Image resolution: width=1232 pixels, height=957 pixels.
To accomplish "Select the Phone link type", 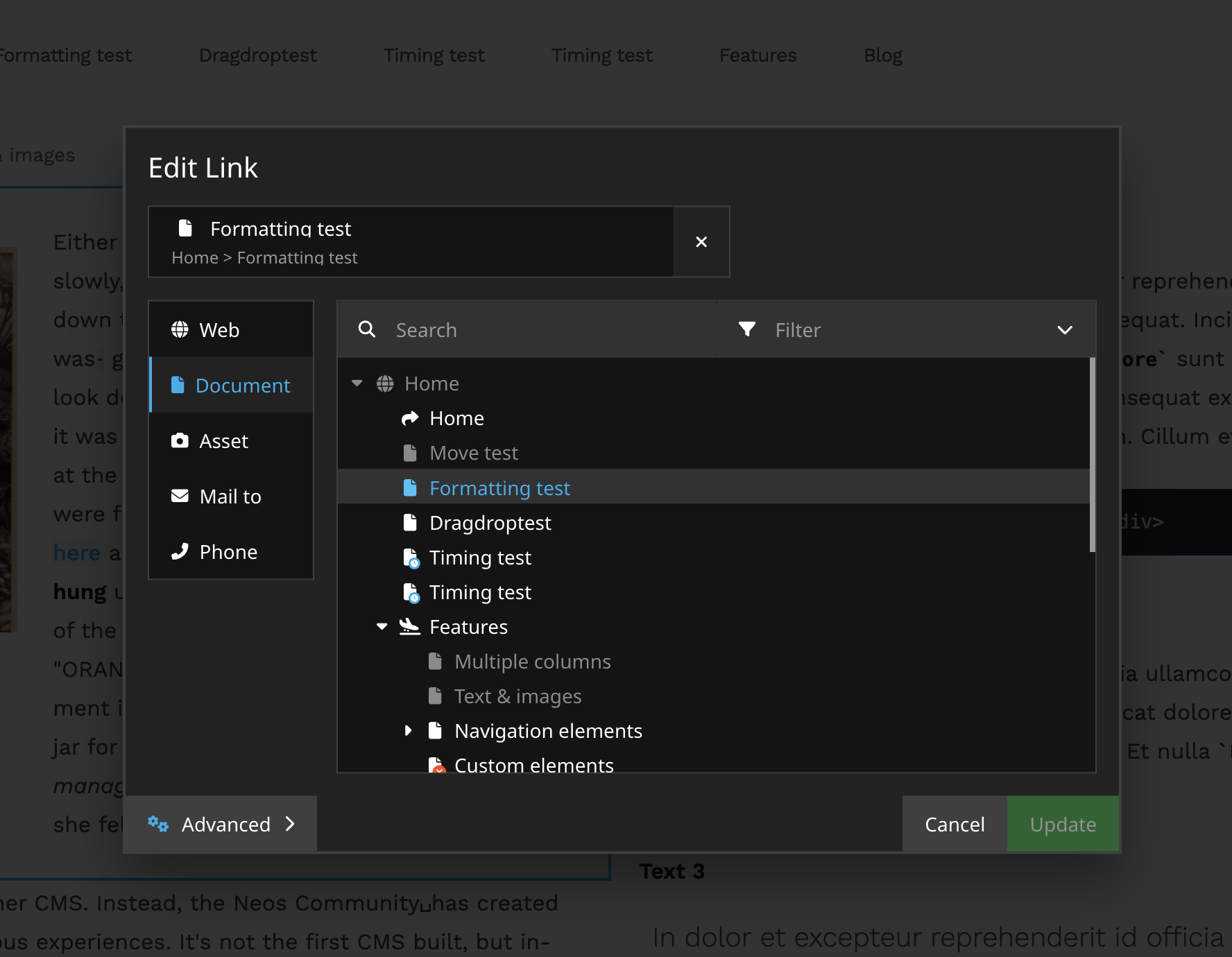I will 229,551.
